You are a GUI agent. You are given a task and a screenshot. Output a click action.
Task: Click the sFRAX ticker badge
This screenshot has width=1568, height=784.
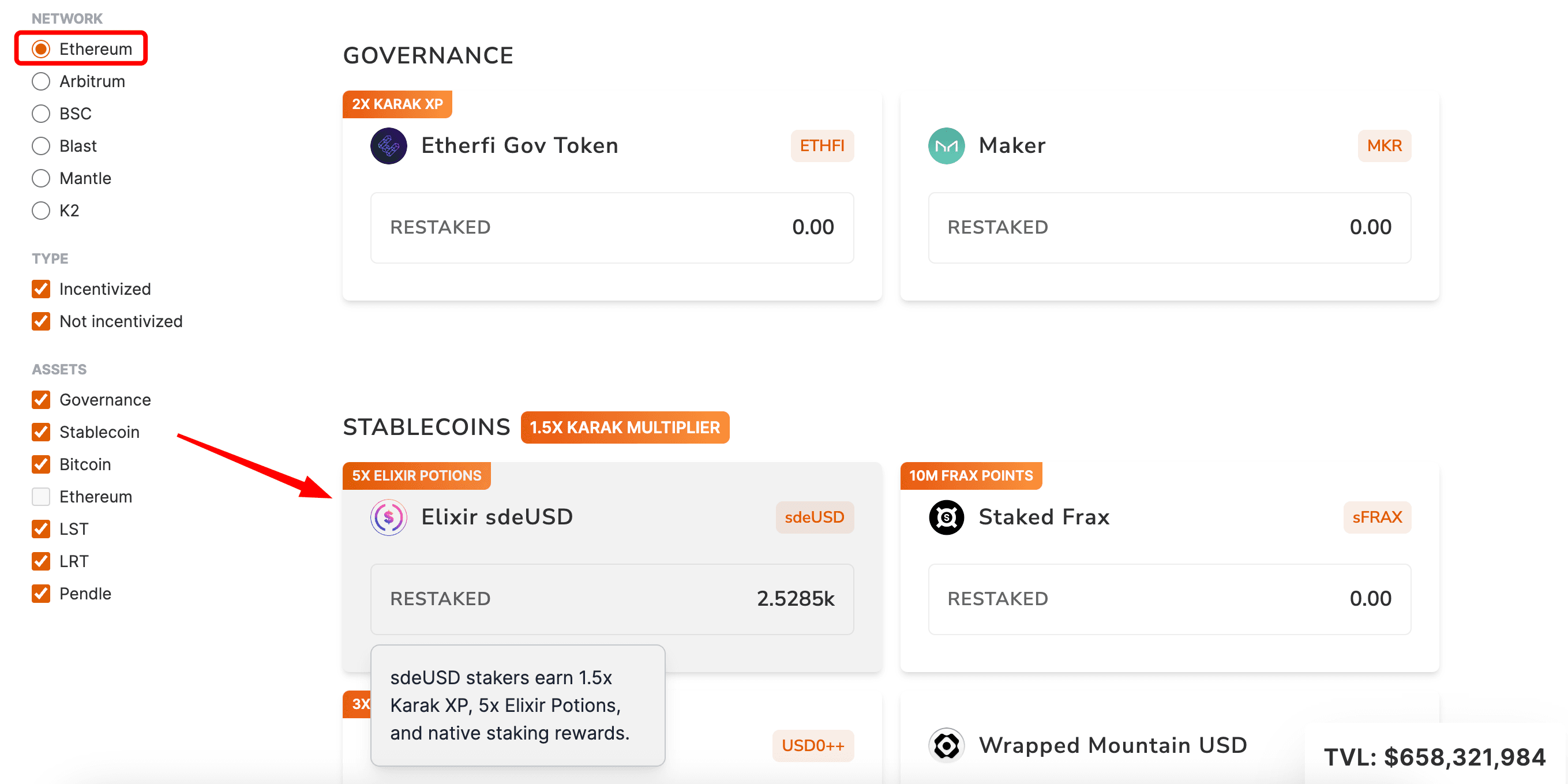coord(1377,517)
